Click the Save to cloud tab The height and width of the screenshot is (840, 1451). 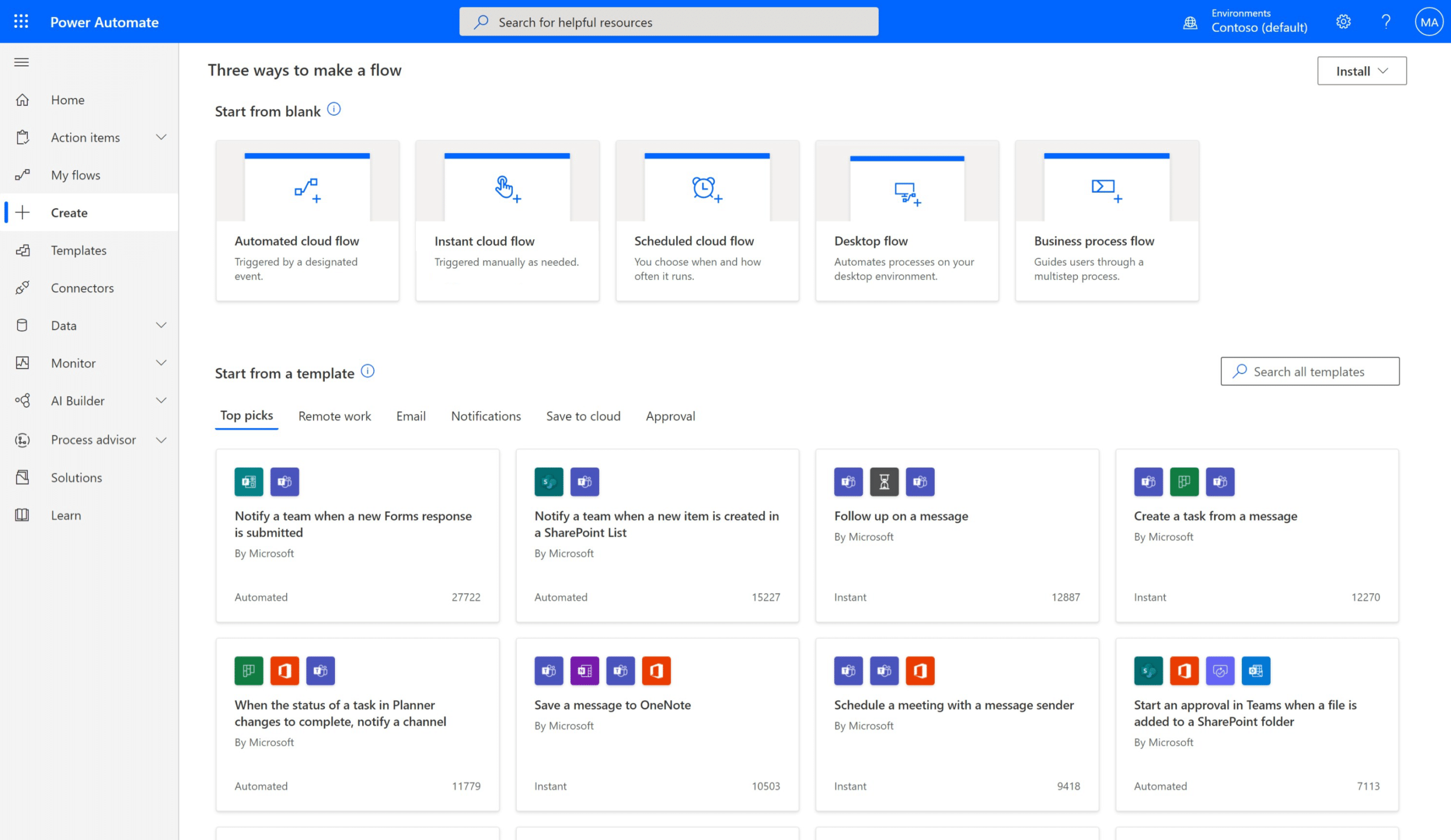584,415
